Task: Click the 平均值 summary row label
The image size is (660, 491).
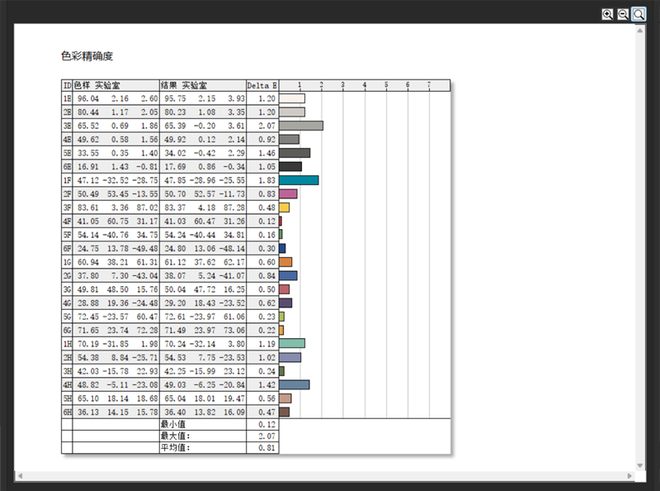Action: pos(174,448)
